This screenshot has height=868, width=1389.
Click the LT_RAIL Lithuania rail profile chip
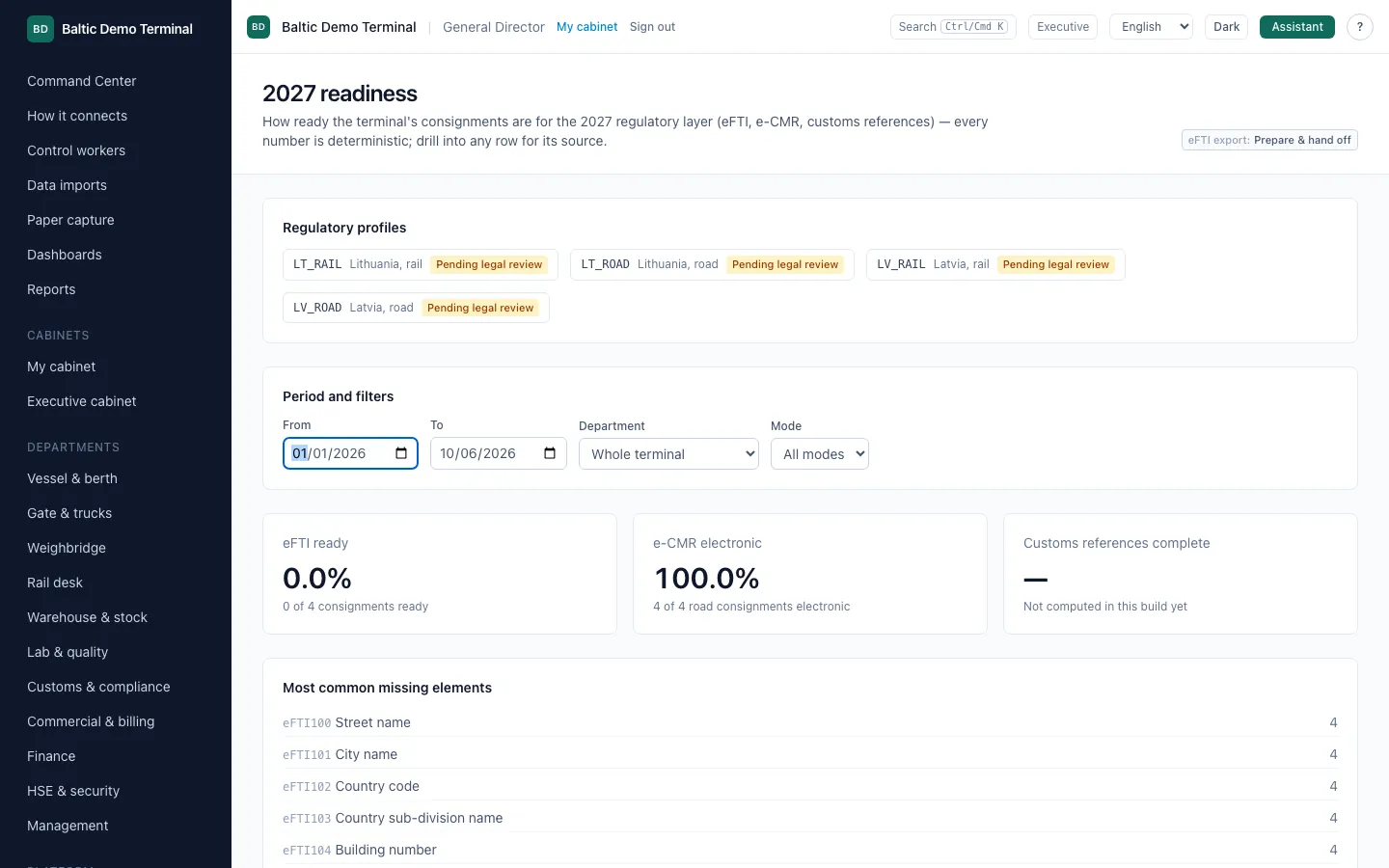(x=421, y=264)
